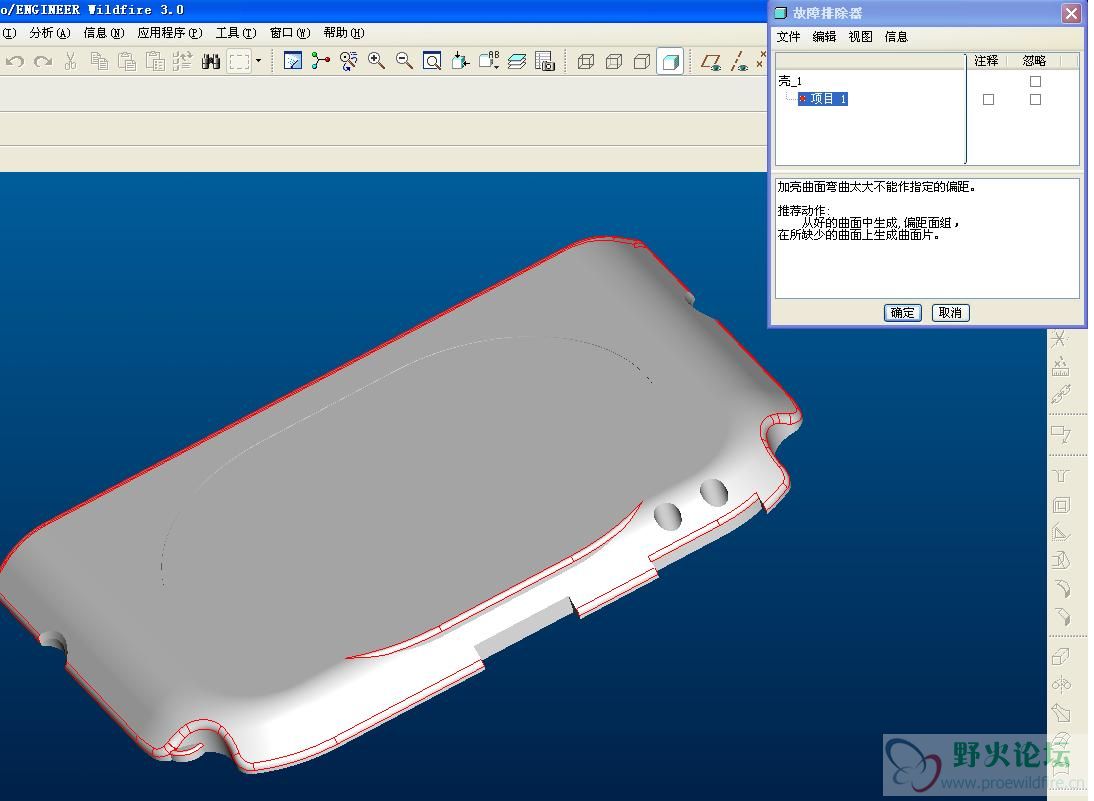This screenshot has width=1094, height=801.
Task: Click the Regenerate model icon
Action: [x=182, y=61]
